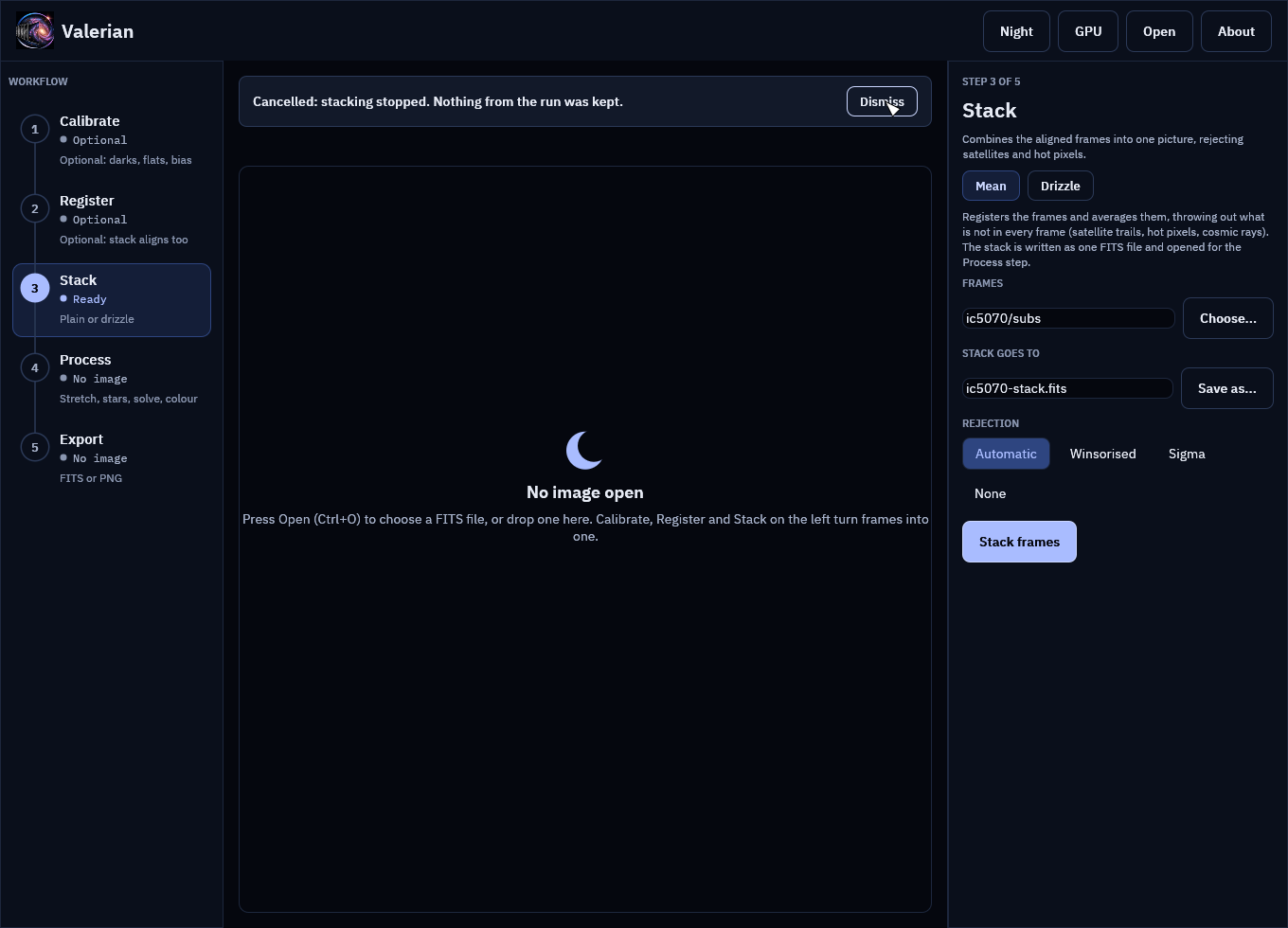The height and width of the screenshot is (928, 1288).
Task: Edit the stack output filename field
Action: [1067, 388]
